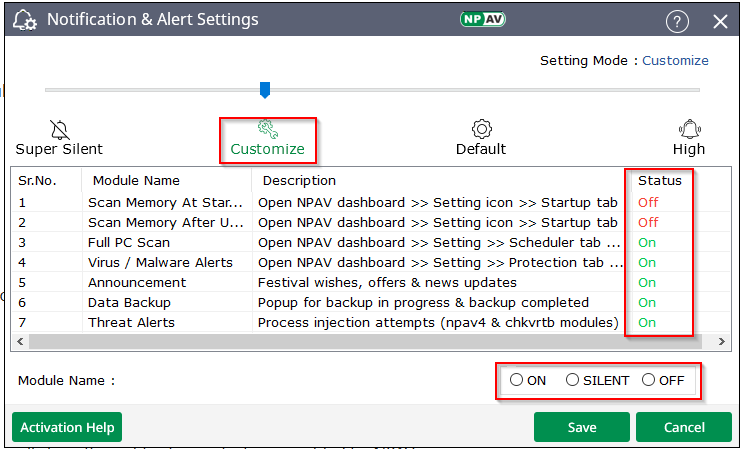Choose the Default gear icon mode
The width and height of the screenshot is (743, 449).
(481, 129)
